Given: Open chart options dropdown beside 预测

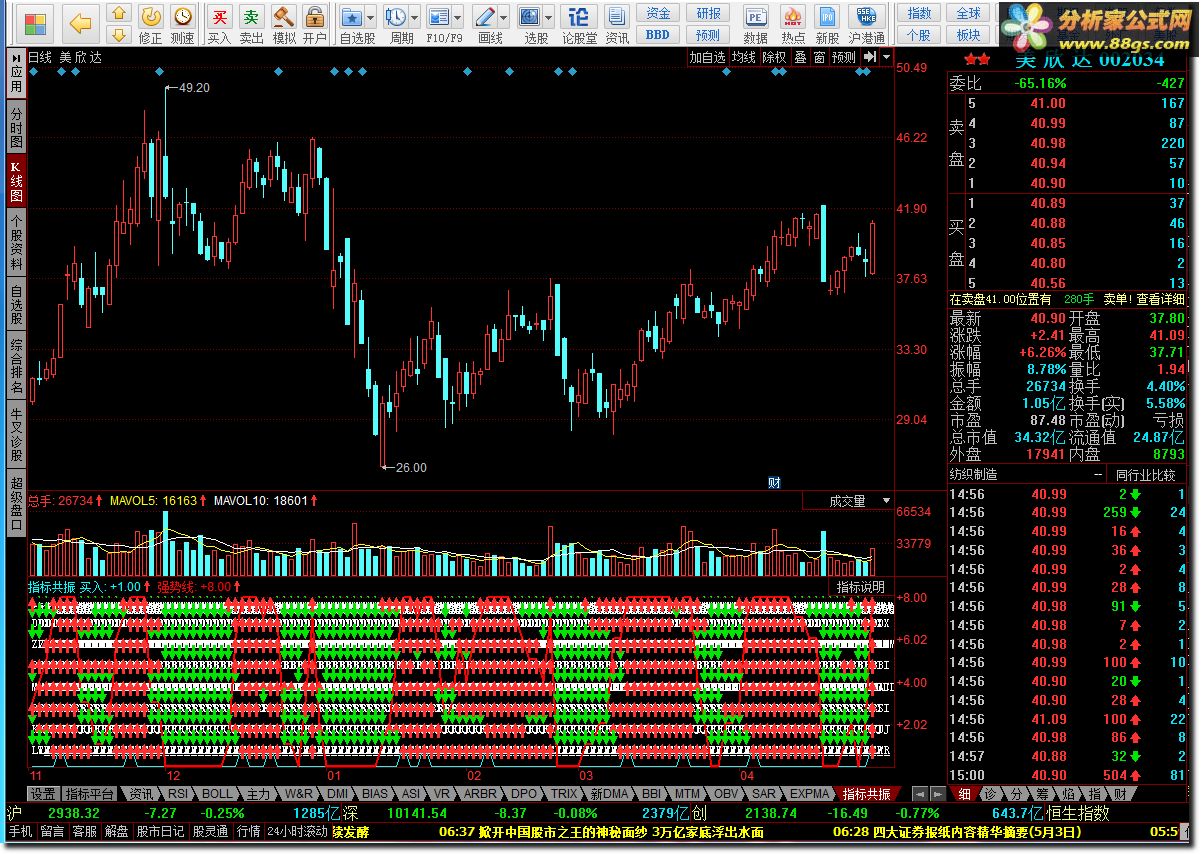Looking at the screenshot, I should (886, 57).
